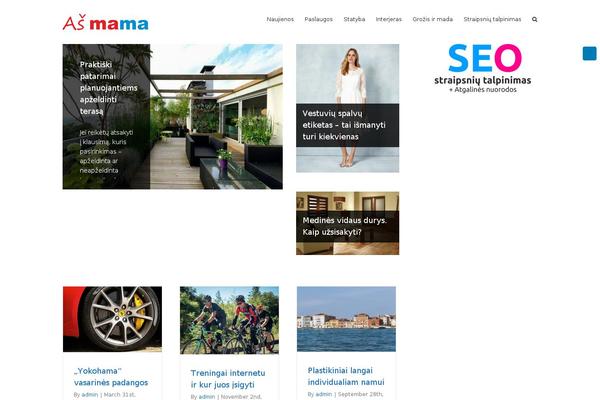Click the search magnifier icon in navigation

[534, 20]
